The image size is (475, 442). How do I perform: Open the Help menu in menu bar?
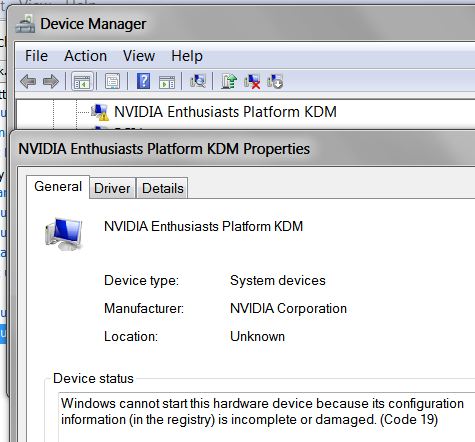187,56
